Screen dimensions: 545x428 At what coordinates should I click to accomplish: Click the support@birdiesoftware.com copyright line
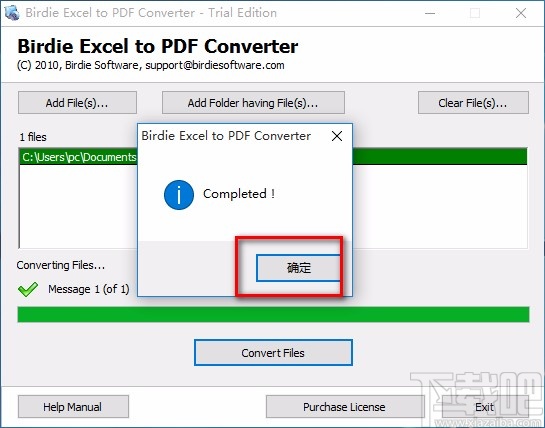[x=151, y=65]
